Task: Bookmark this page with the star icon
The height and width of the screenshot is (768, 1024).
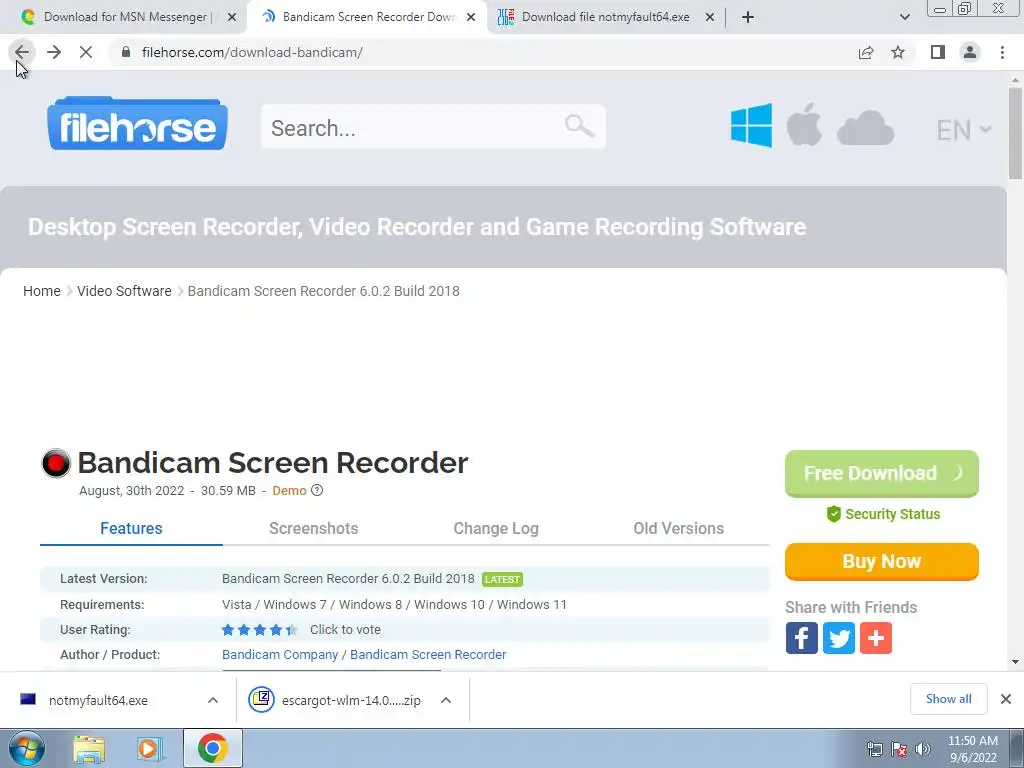Action: click(x=898, y=52)
